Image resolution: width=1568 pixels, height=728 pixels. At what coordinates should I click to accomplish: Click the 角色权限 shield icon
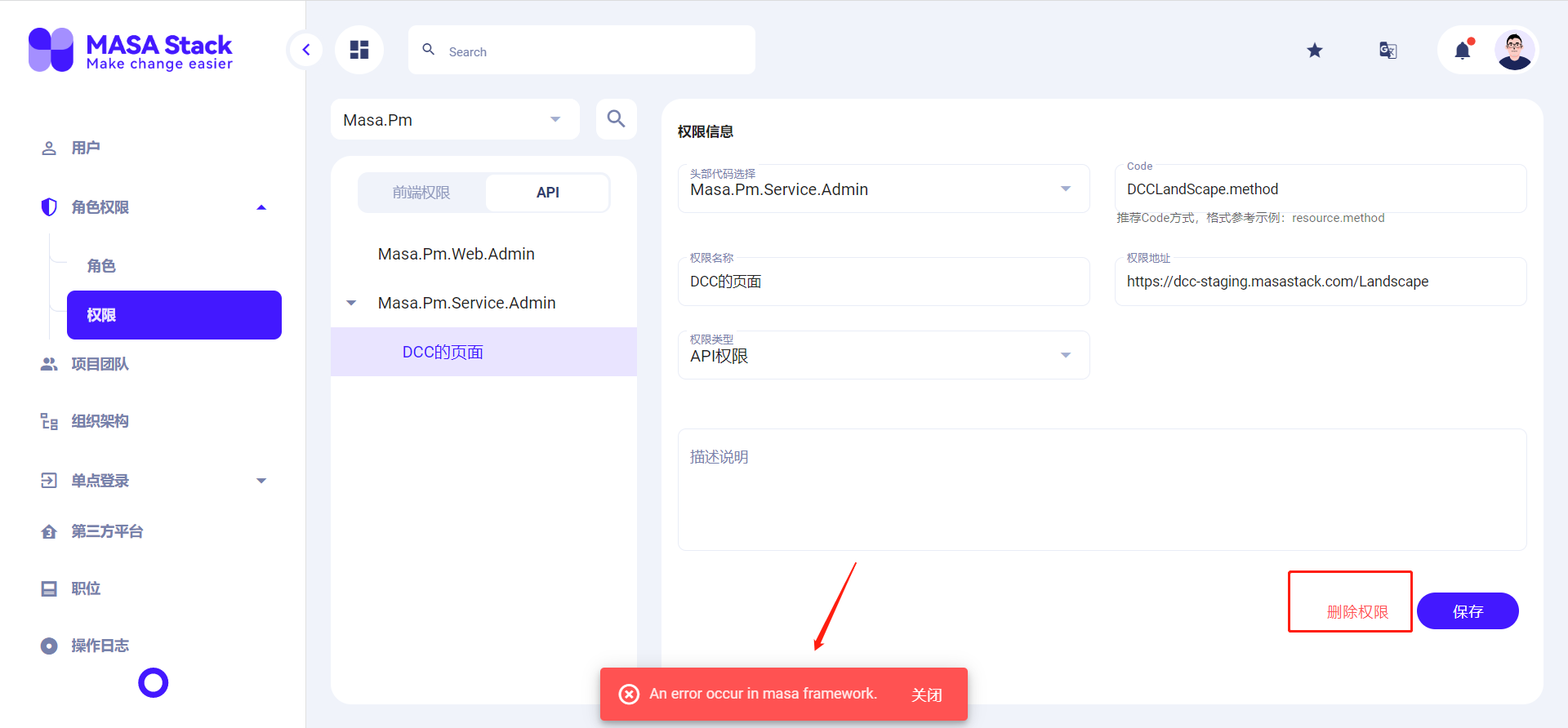(x=49, y=207)
